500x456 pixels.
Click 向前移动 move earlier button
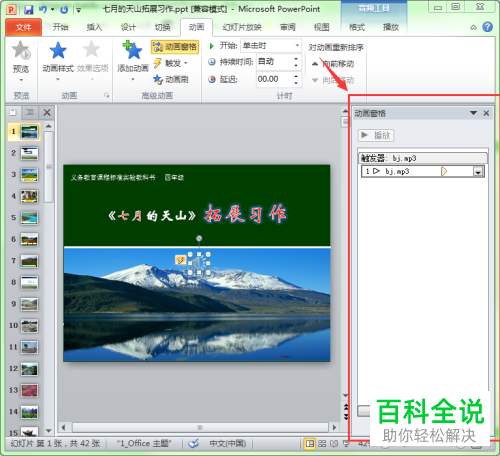[x=333, y=64]
